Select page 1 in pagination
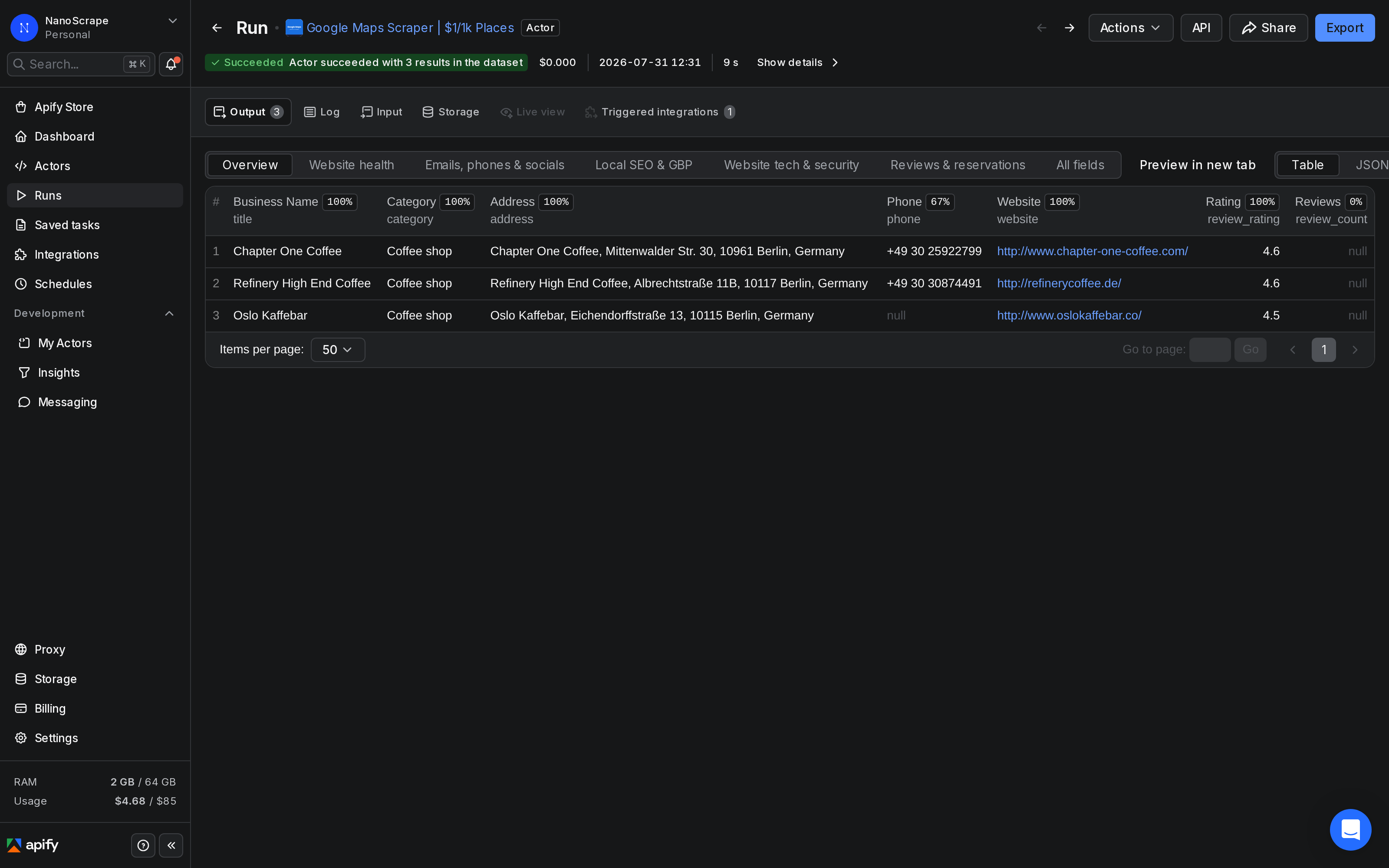Viewport: 1389px width, 868px height. [1323, 350]
